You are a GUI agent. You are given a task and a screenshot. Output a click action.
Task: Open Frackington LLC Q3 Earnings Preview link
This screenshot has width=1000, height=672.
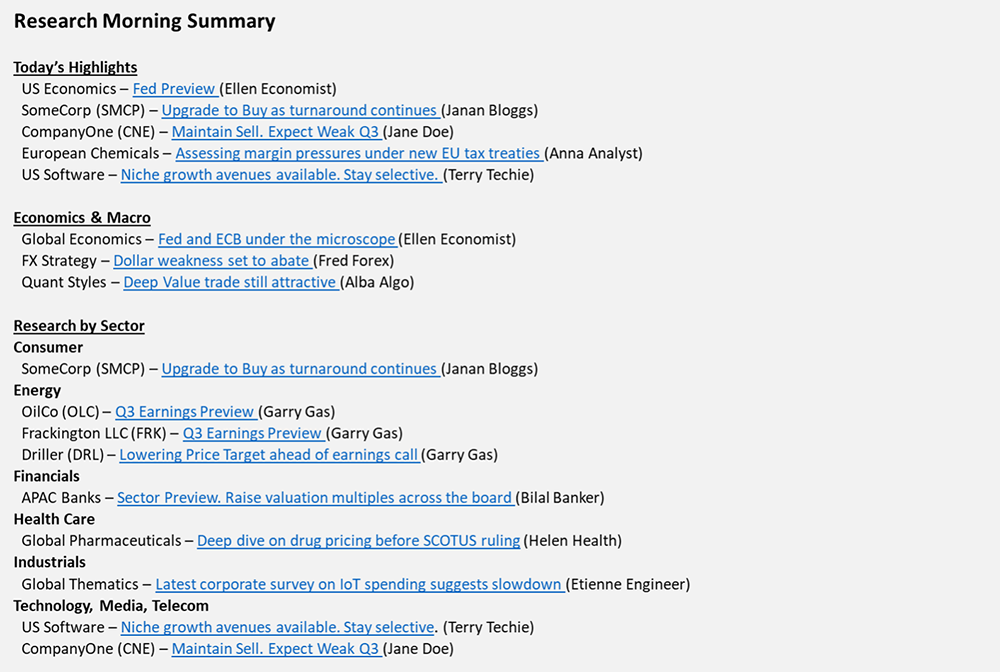[253, 434]
